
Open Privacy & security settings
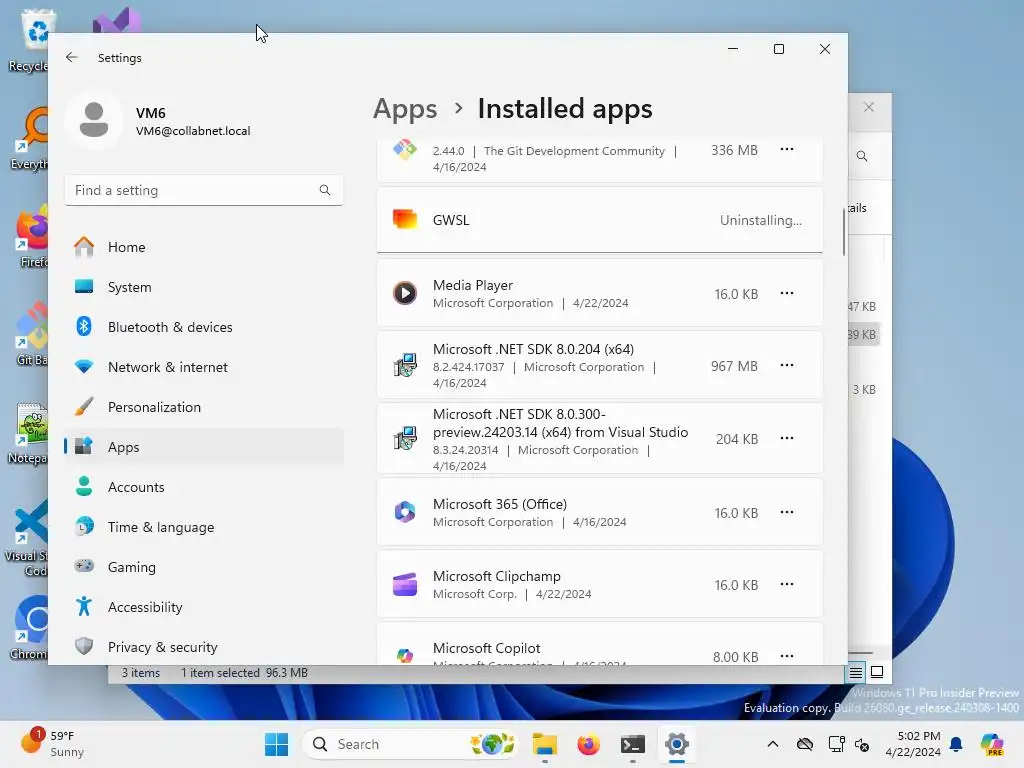(204, 647)
